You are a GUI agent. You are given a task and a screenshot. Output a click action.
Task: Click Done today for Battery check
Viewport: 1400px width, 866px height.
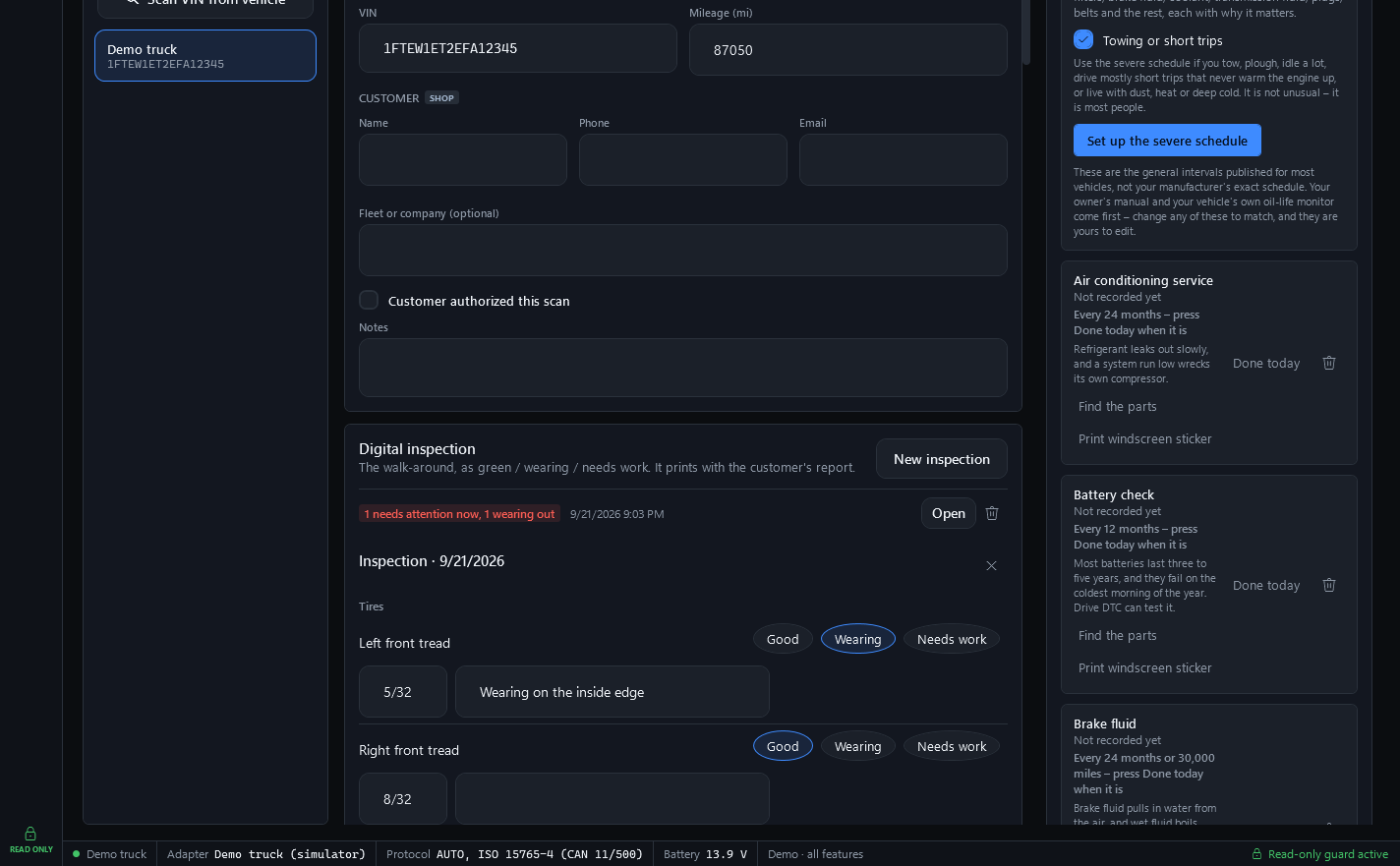coord(1266,585)
